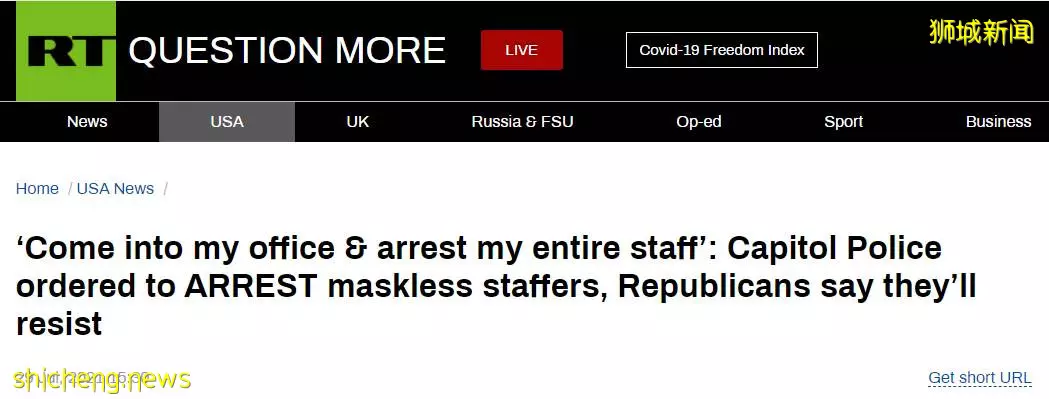Click the shicheng.news watermark text
The width and height of the screenshot is (1049, 399).
[102, 380]
